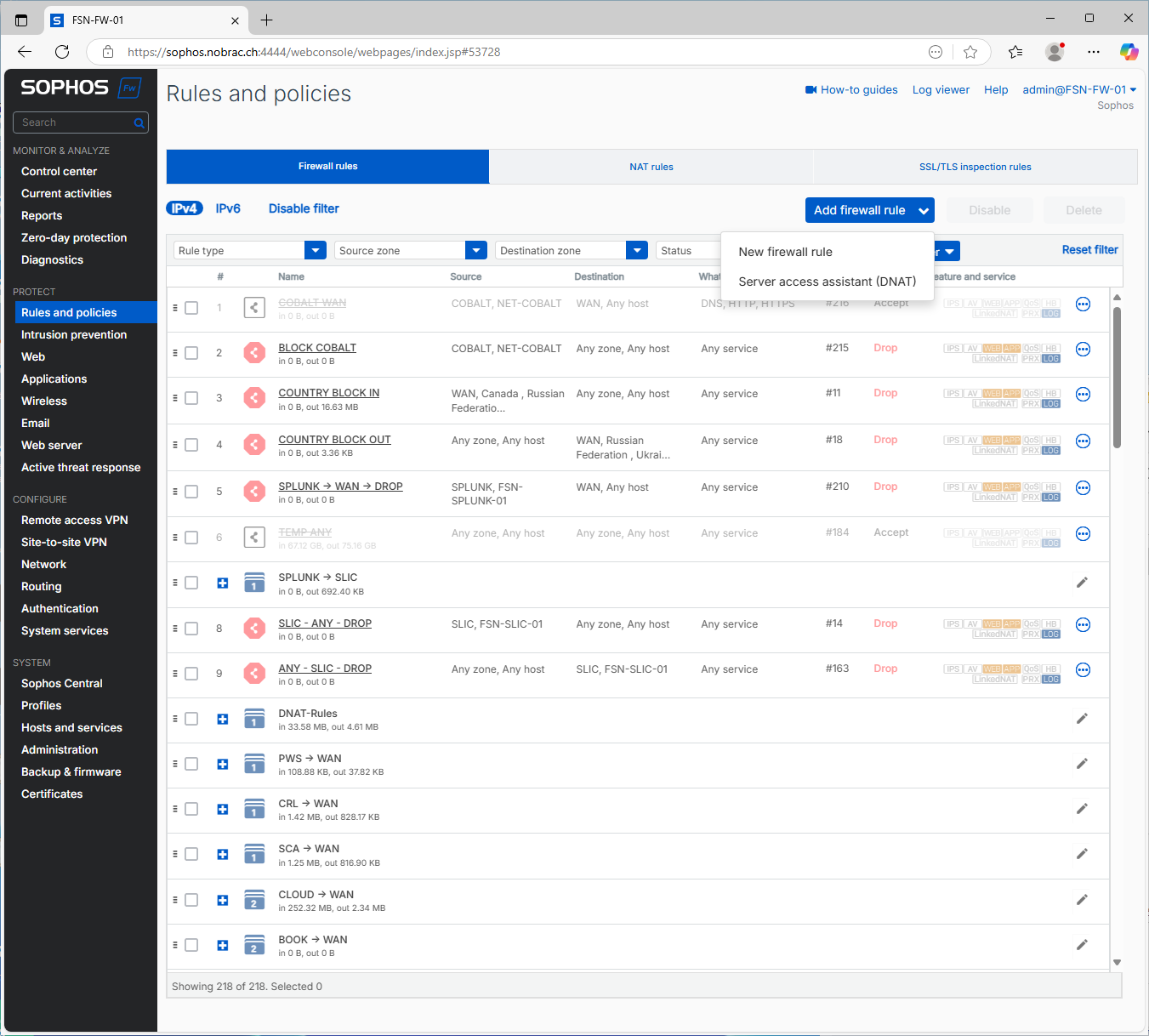
Task: Check the DNAT-Rules group checkbox
Action: click(191, 719)
